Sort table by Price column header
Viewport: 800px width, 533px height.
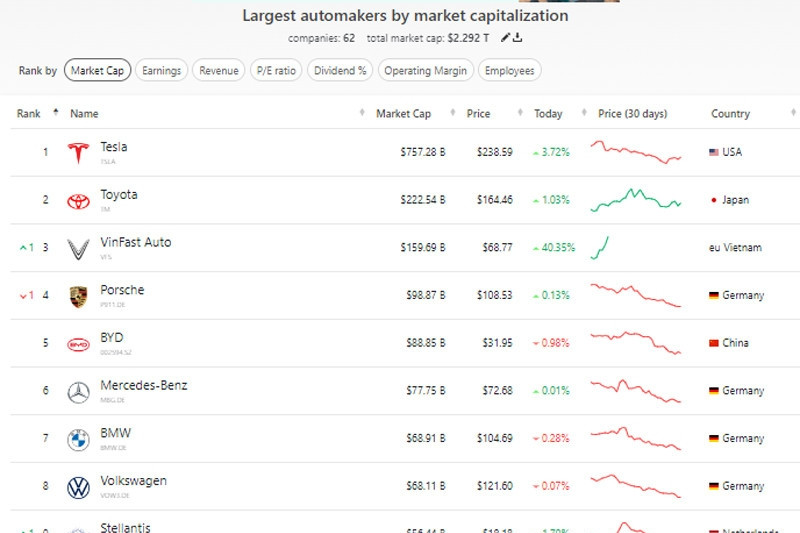point(478,114)
